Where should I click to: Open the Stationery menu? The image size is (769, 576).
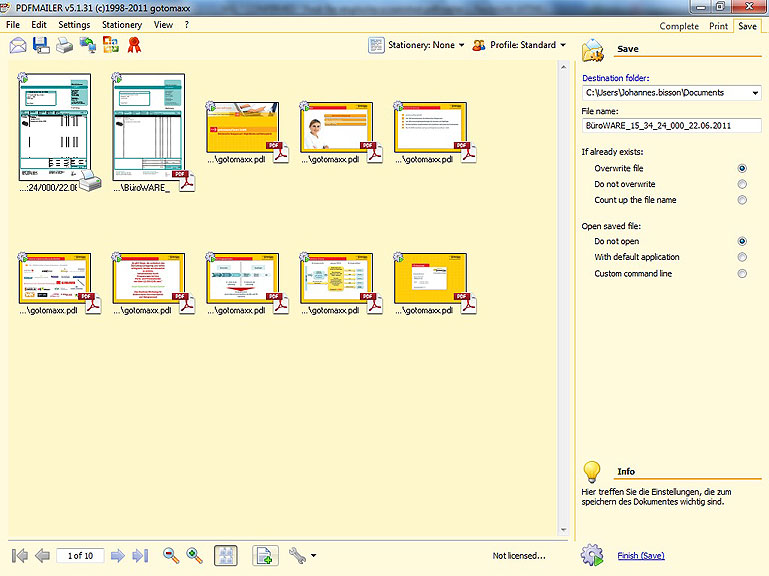[122, 25]
